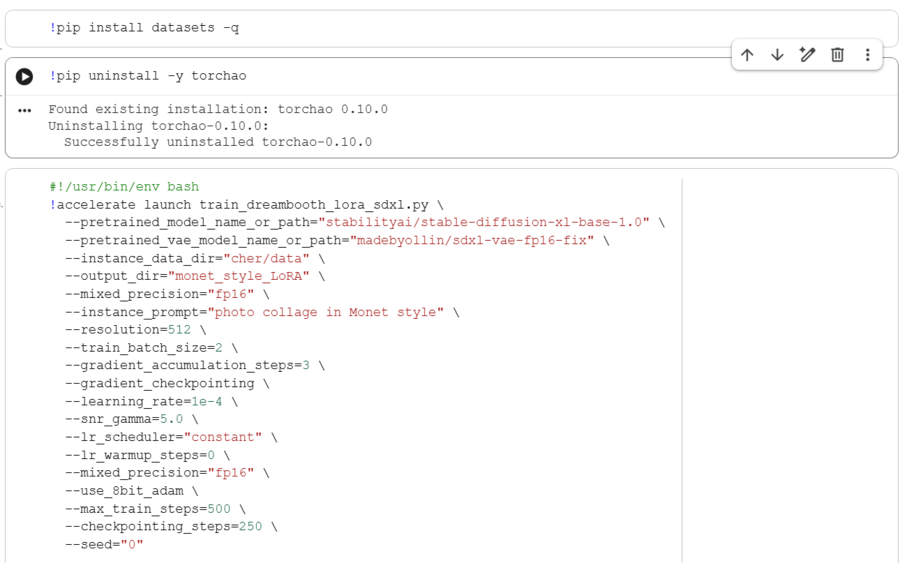Open more cell actions vertical dots
Screen dimensions: 900x563
pos(867,55)
